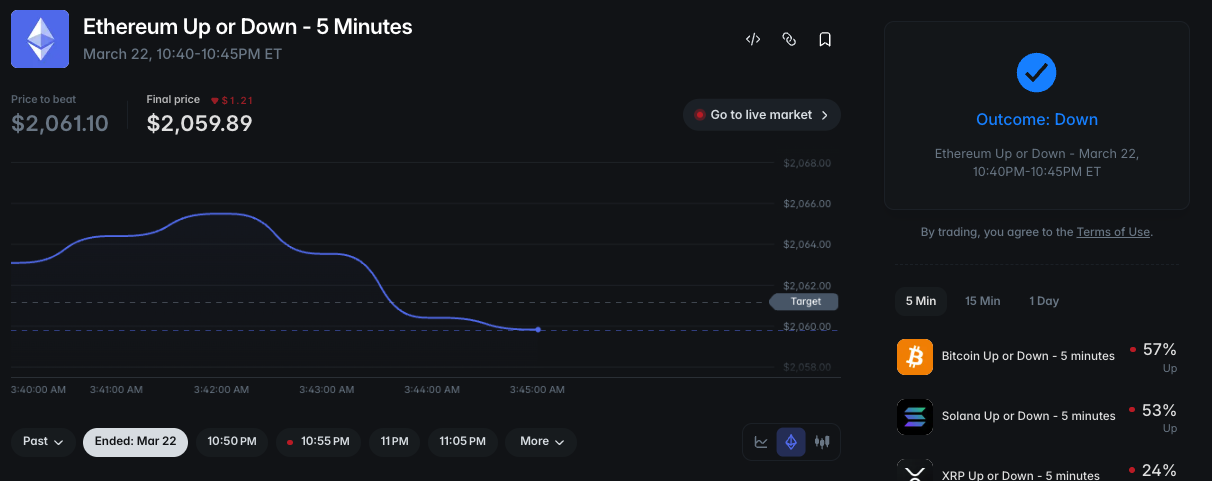Open the Bitcoin Up or Down market icon
Image resolution: width=1212 pixels, height=481 pixels.
coord(915,356)
